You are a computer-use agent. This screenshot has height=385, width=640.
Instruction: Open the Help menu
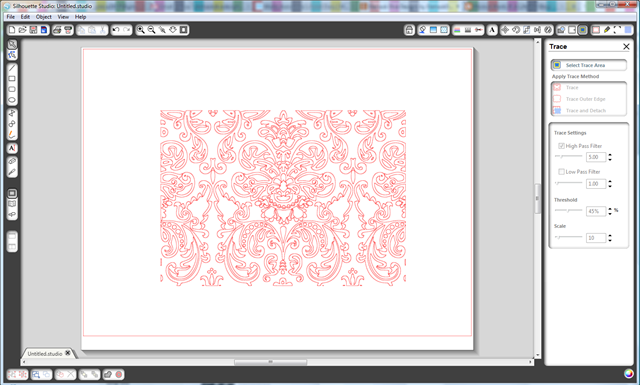coord(80,17)
